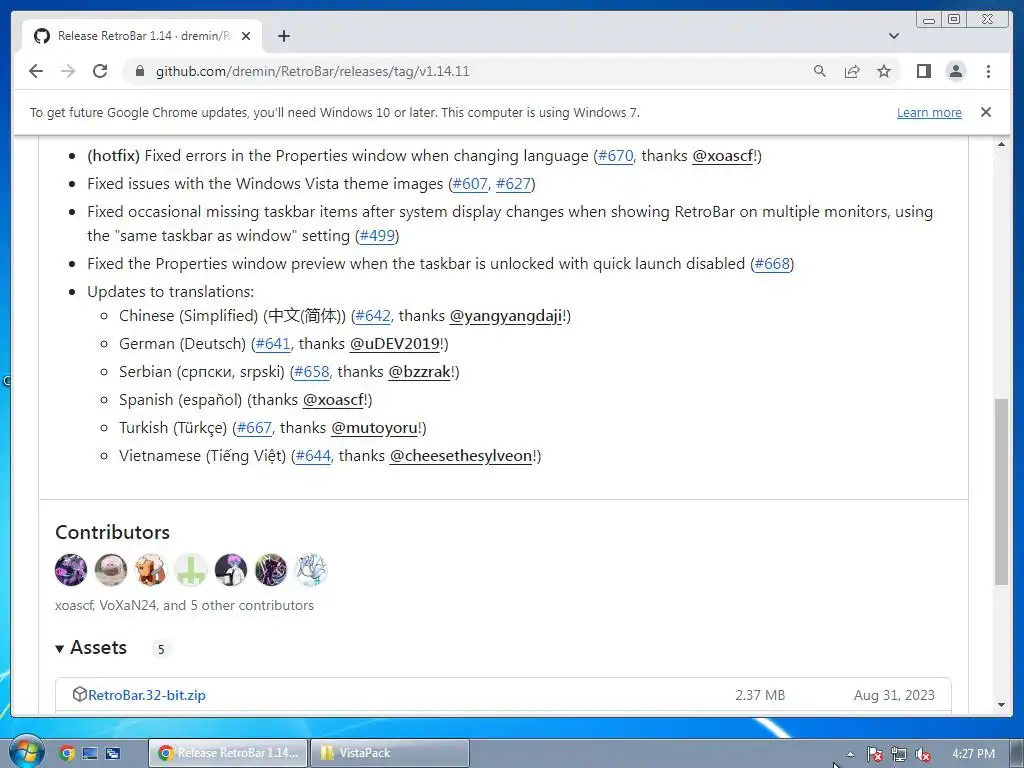This screenshot has height=768, width=1024.
Task: Open pull request #658 link
Action: [x=312, y=372]
